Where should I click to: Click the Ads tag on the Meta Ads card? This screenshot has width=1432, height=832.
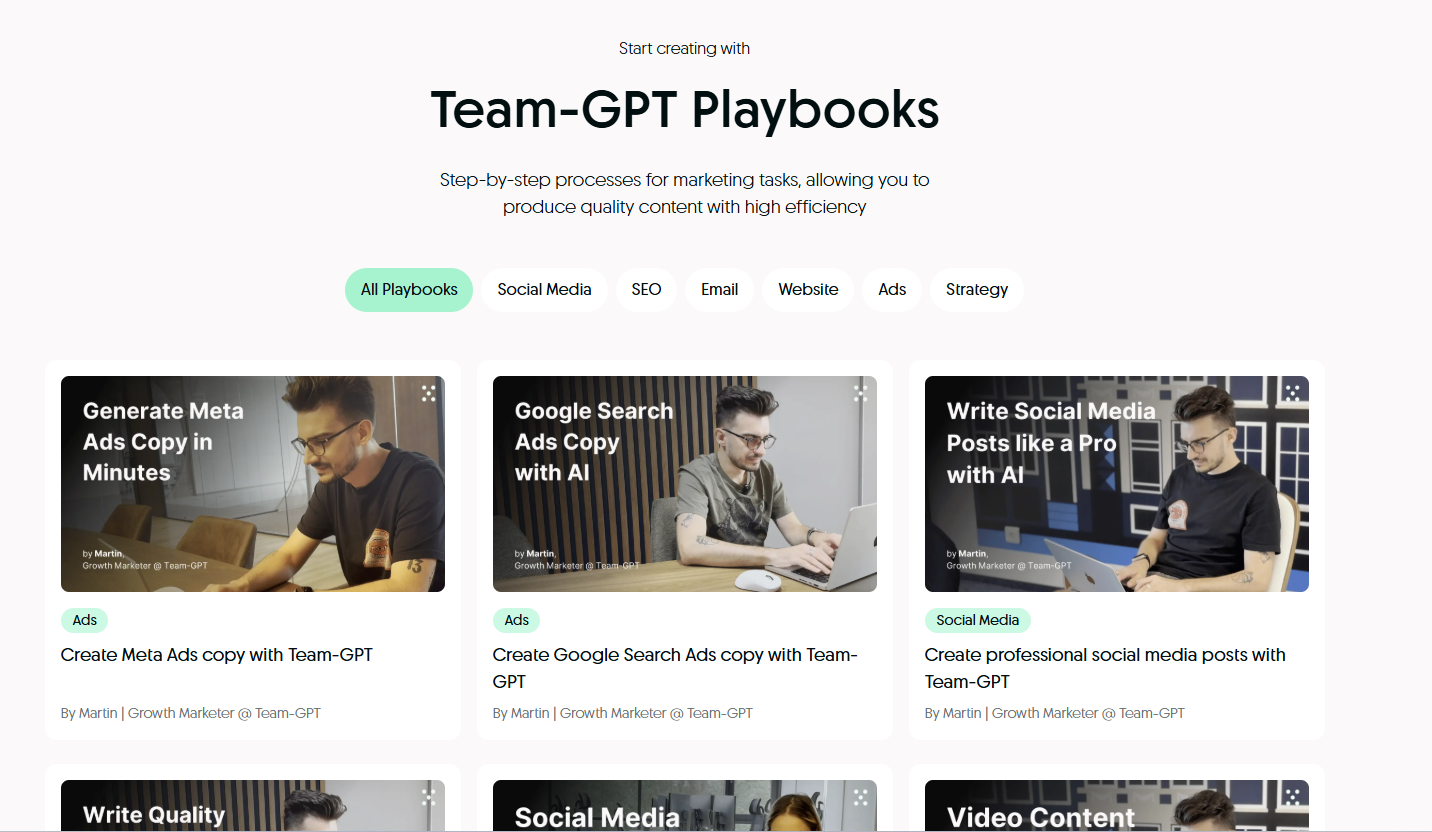coord(85,620)
